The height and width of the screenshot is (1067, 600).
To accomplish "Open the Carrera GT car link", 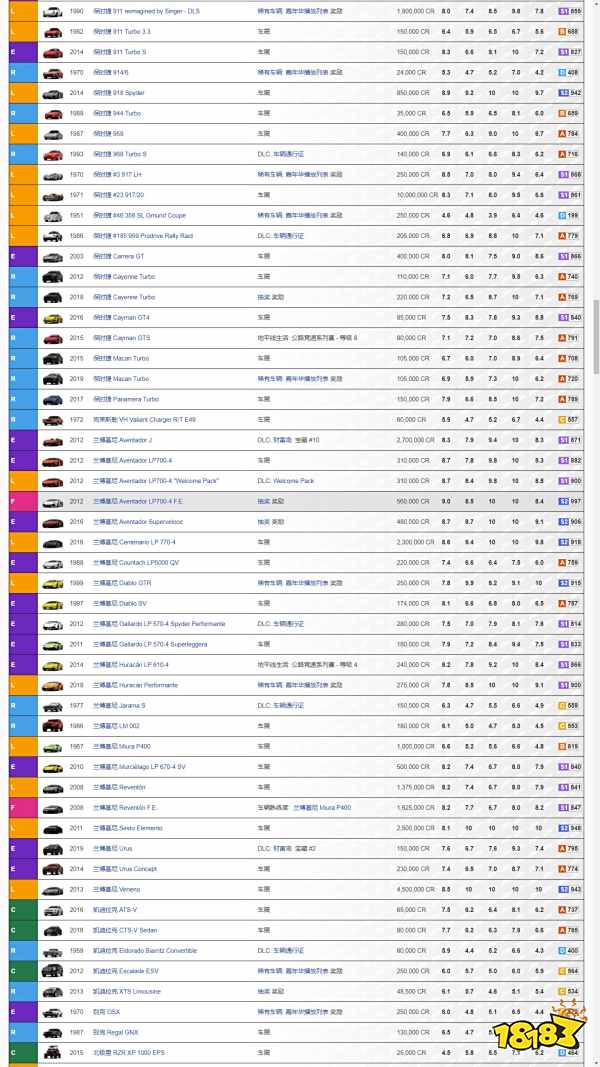I will coord(118,257).
